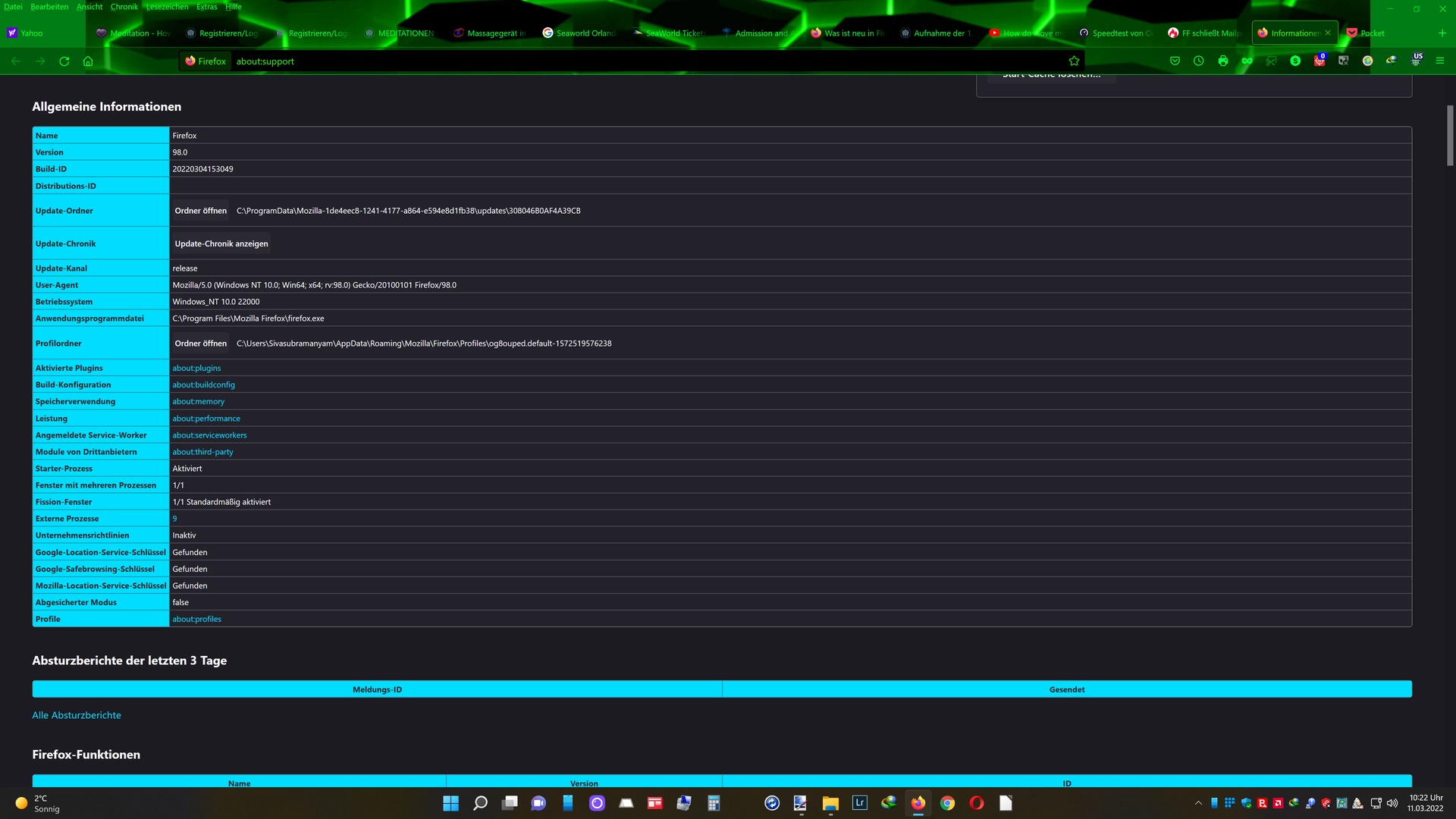Click Update-Chronik anzeigen button
1456x819 pixels.
[x=221, y=243]
